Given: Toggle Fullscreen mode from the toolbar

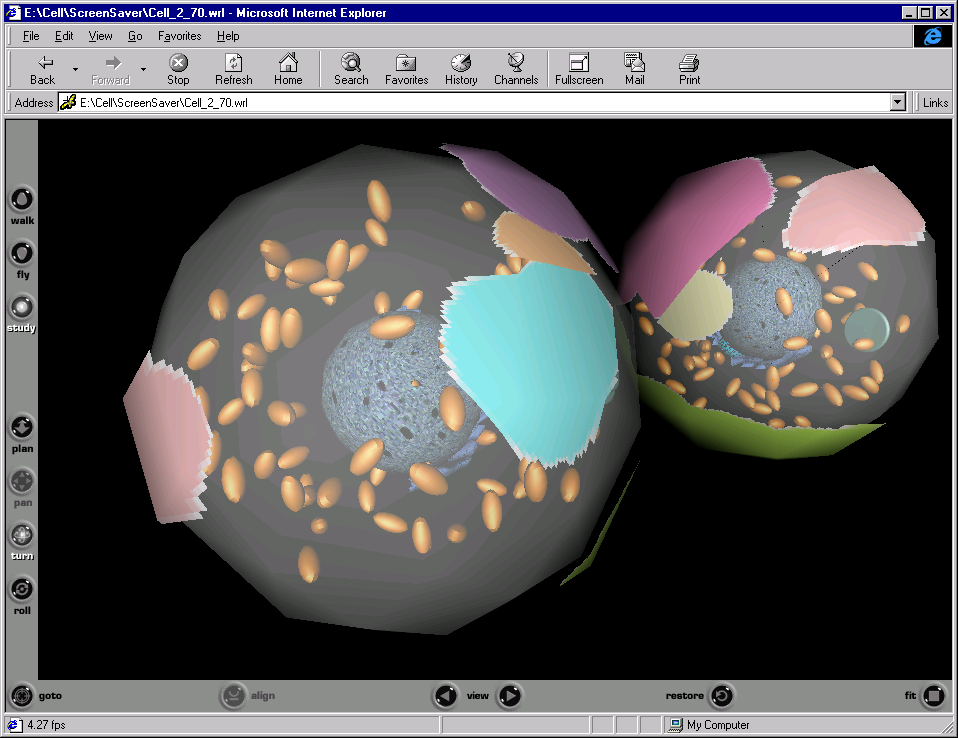Looking at the screenshot, I should coord(579,69).
